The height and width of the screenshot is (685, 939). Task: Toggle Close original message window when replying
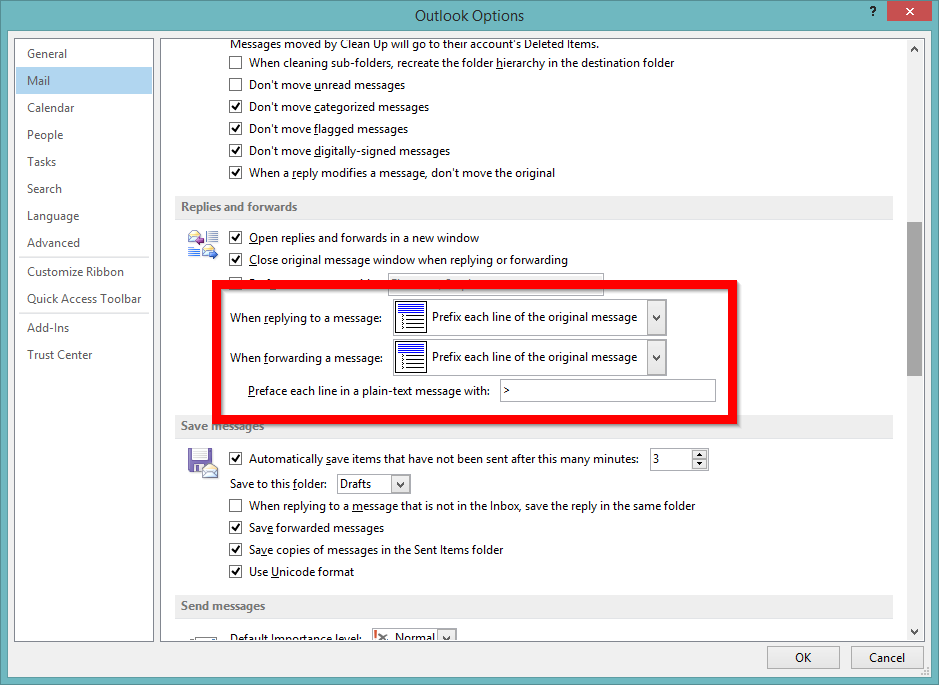point(236,260)
